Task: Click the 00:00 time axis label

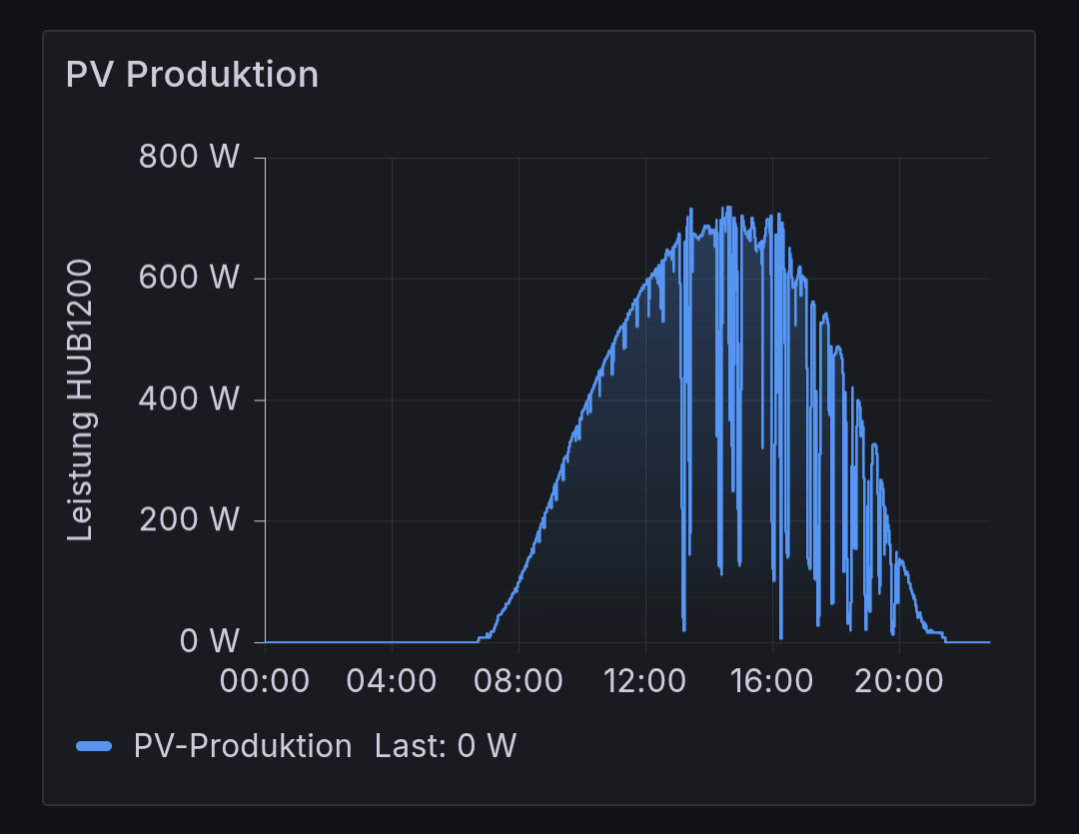Action: [x=265, y=681]
